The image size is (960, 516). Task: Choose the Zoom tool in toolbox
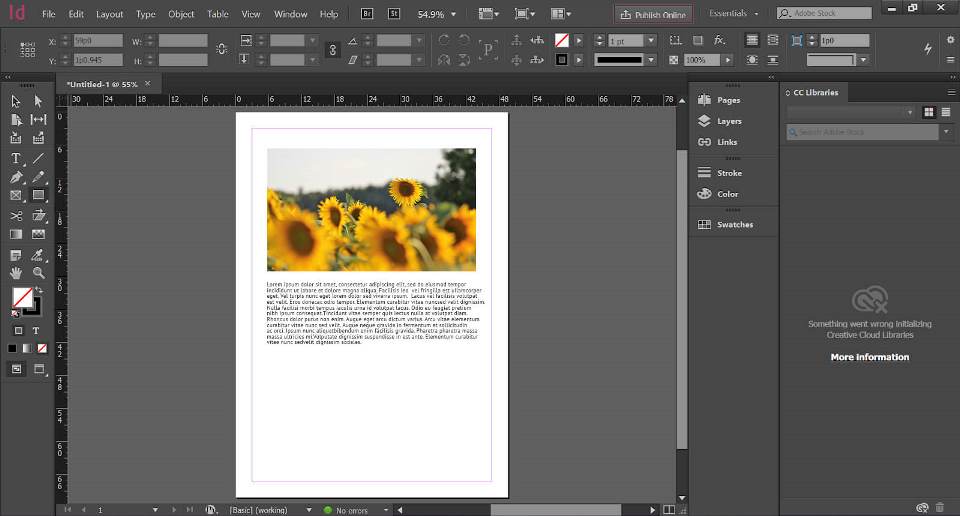coord(38,272)
